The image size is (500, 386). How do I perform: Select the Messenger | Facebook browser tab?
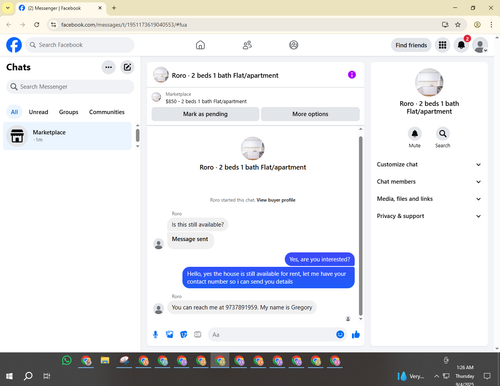coord(60,8)
